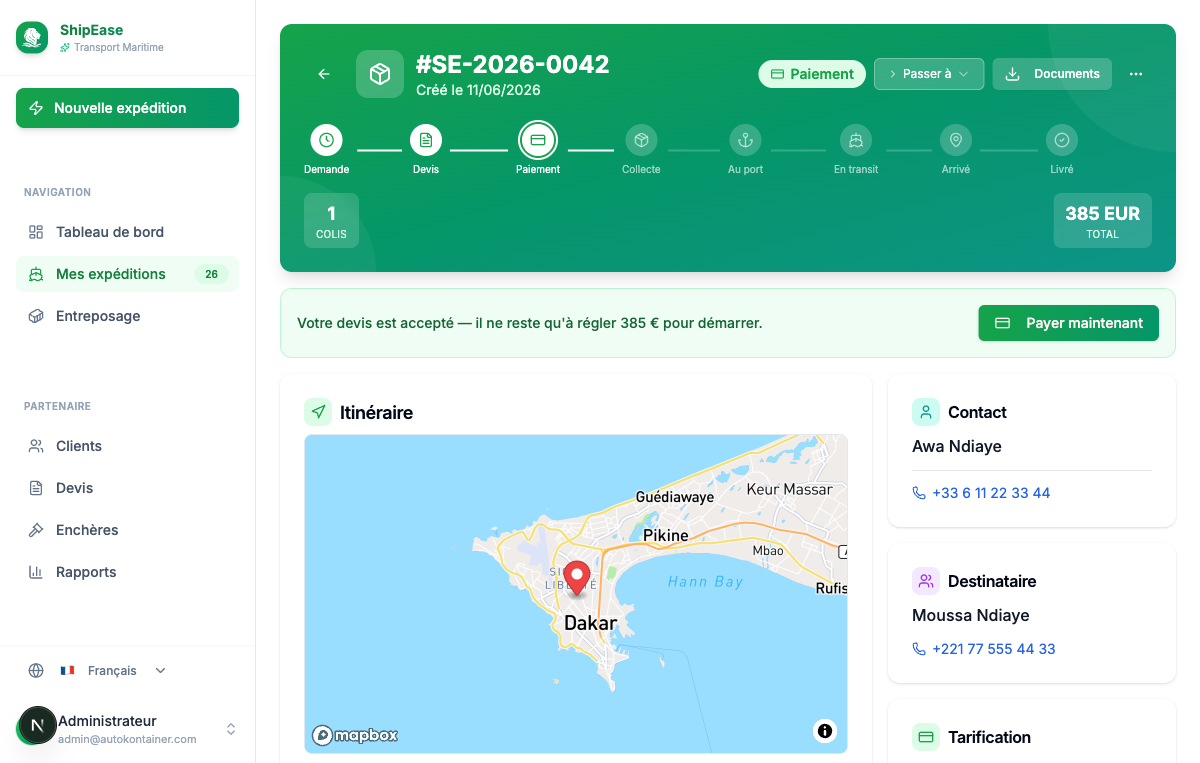Screen dimensions: 1200x763
Task: Click the contact name Awa Ndiaye
Action: click(957, 446)
